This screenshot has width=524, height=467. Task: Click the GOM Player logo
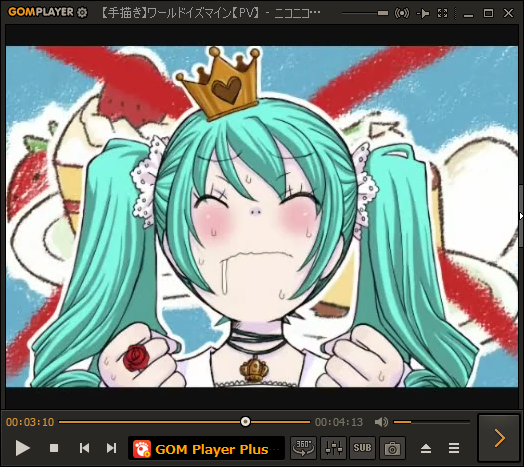[40, 12]
